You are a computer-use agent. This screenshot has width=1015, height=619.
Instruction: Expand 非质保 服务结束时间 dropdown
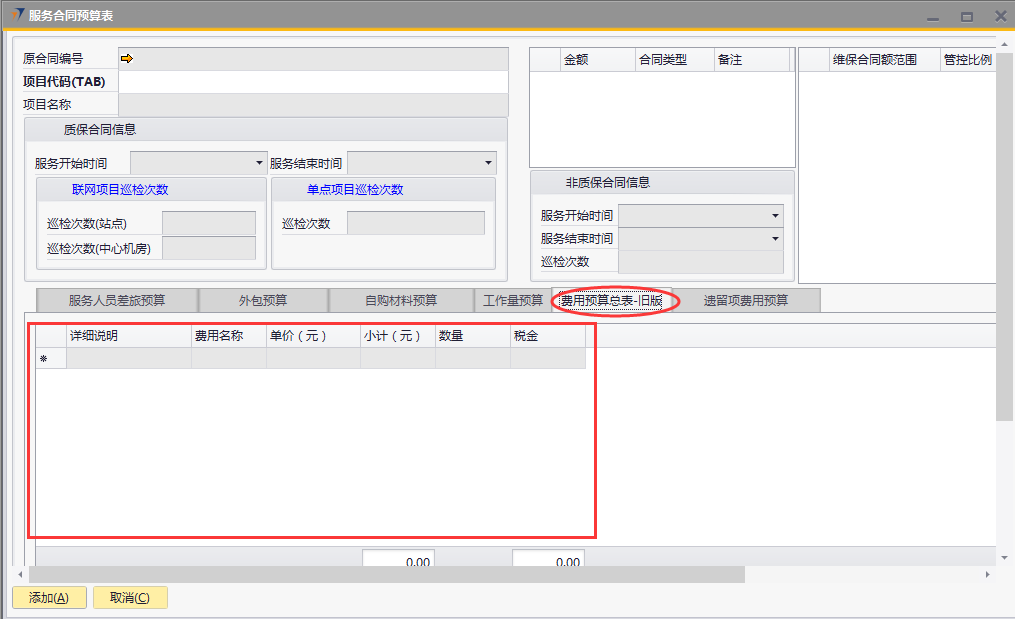[x=775, y=239]
